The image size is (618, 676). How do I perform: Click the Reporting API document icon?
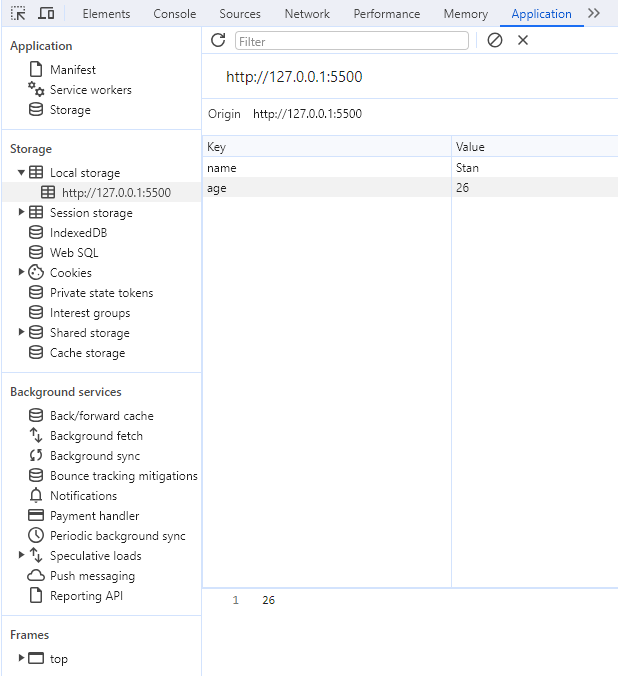coord(36,595)
